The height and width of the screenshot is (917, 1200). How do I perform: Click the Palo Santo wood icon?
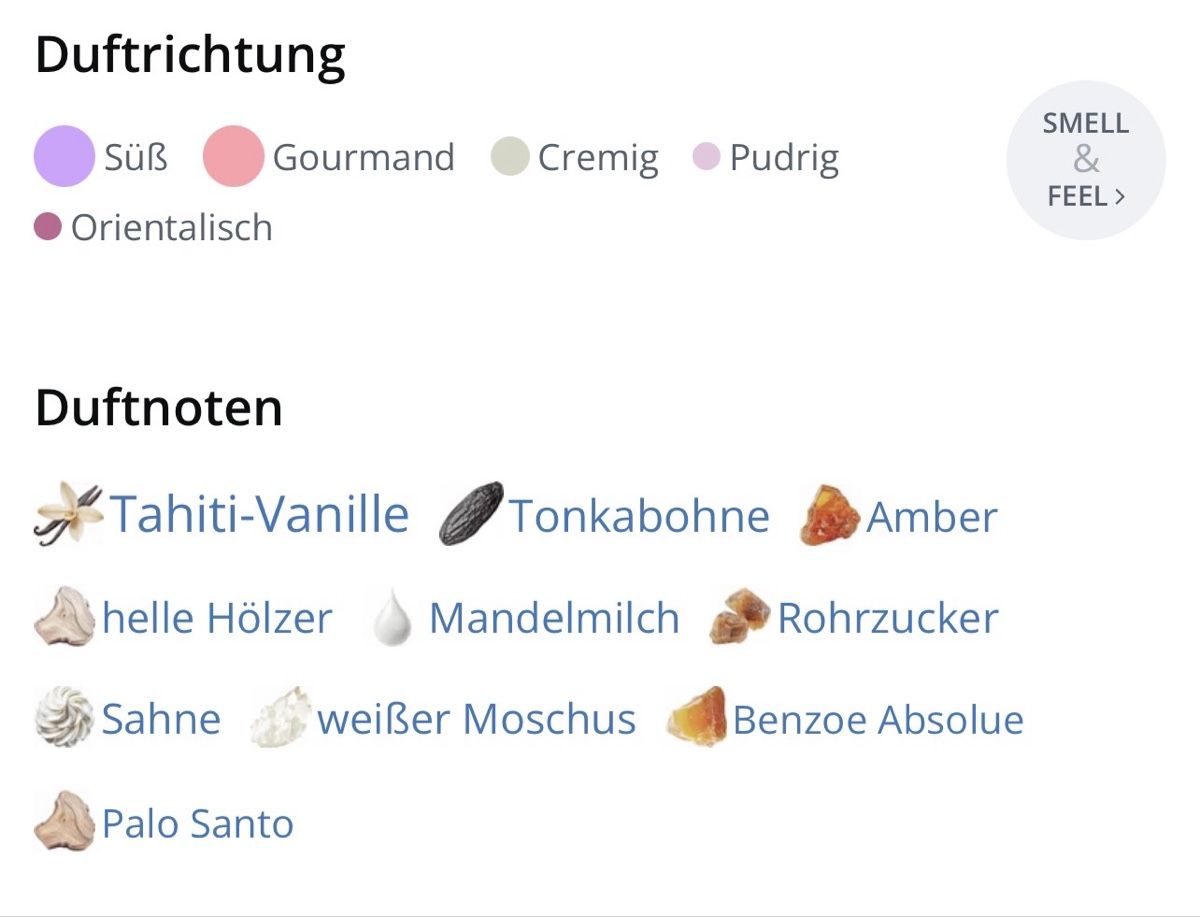(x=64, y=821)
